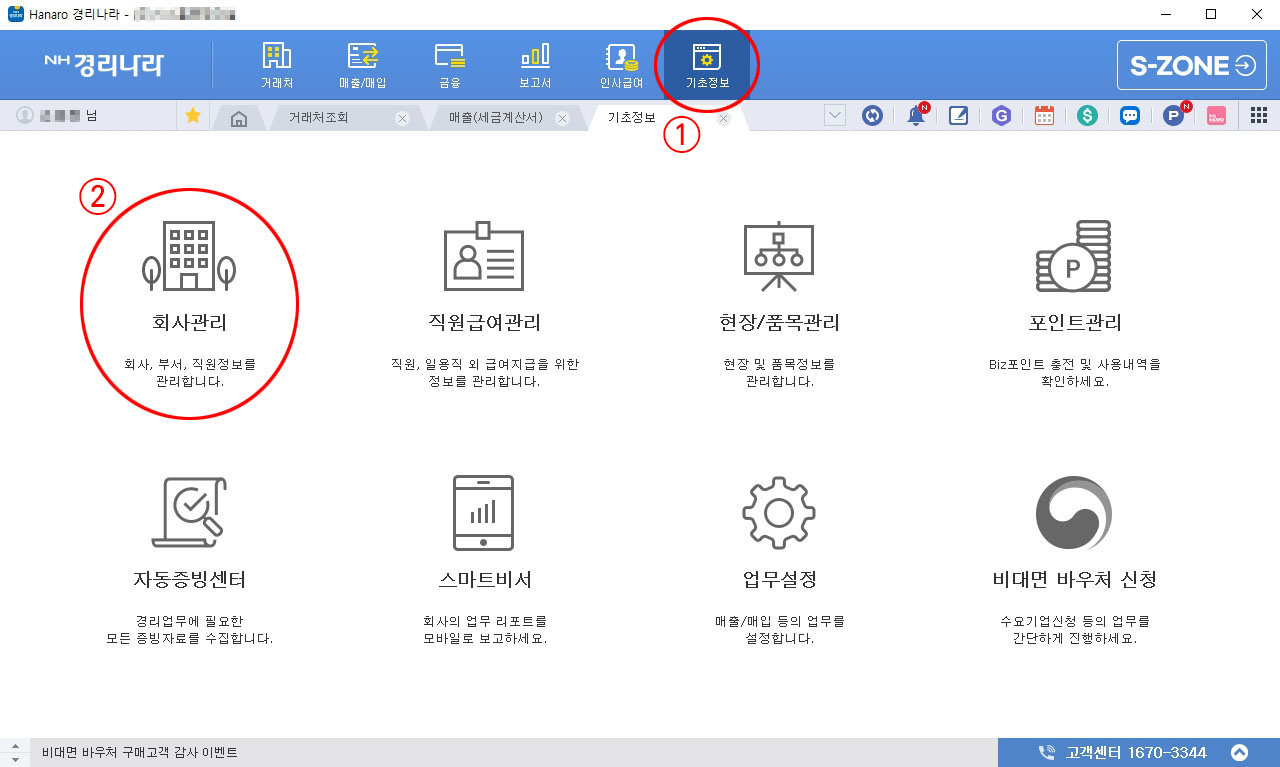Open 자동증빙센터 document magnifier icon
Image resolution: width=1280 pixels, height=767 pixels.
(x=189, y=512)
